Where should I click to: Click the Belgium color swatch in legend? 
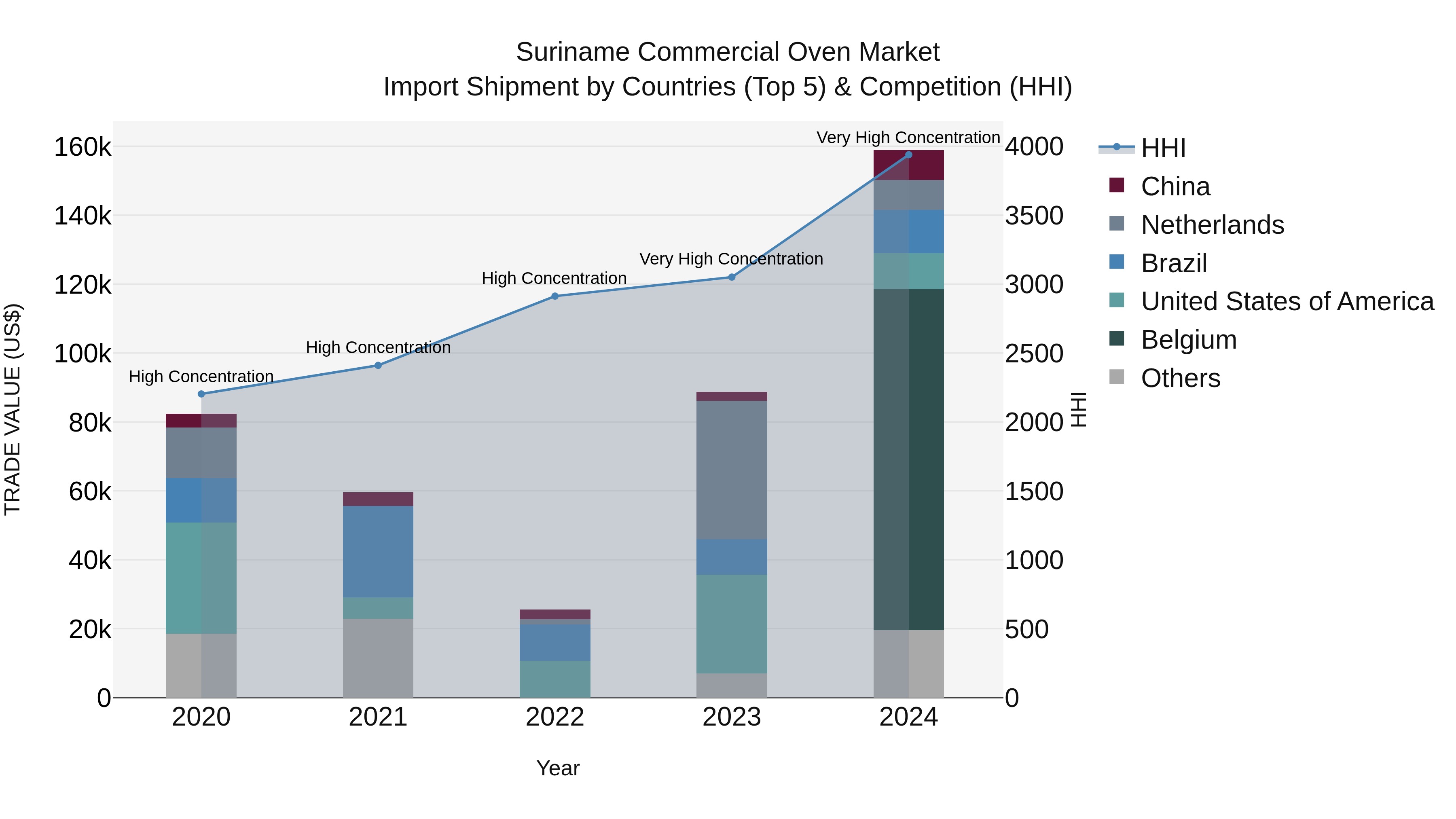point(1117,339)
